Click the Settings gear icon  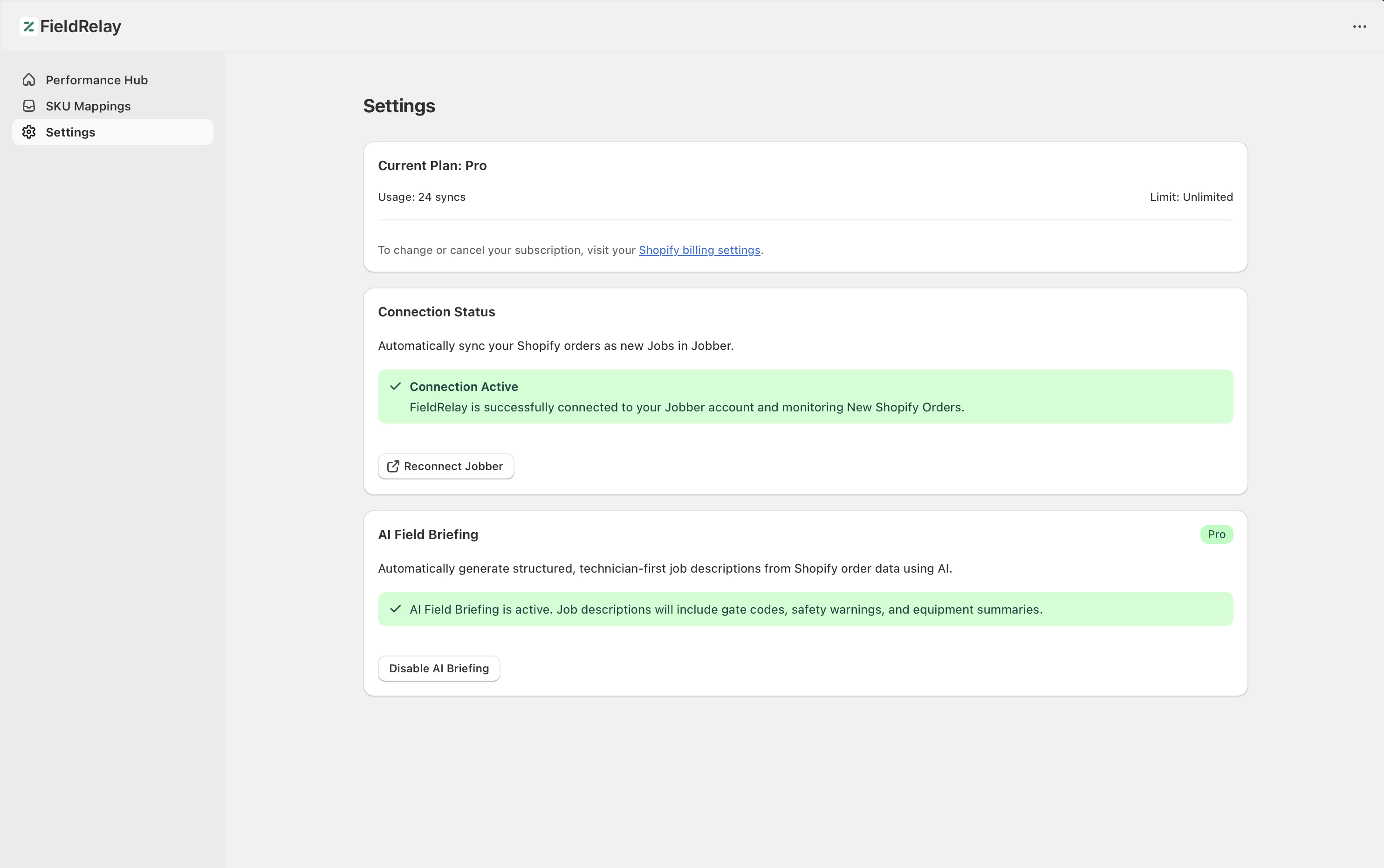click(x=29, y=131)
